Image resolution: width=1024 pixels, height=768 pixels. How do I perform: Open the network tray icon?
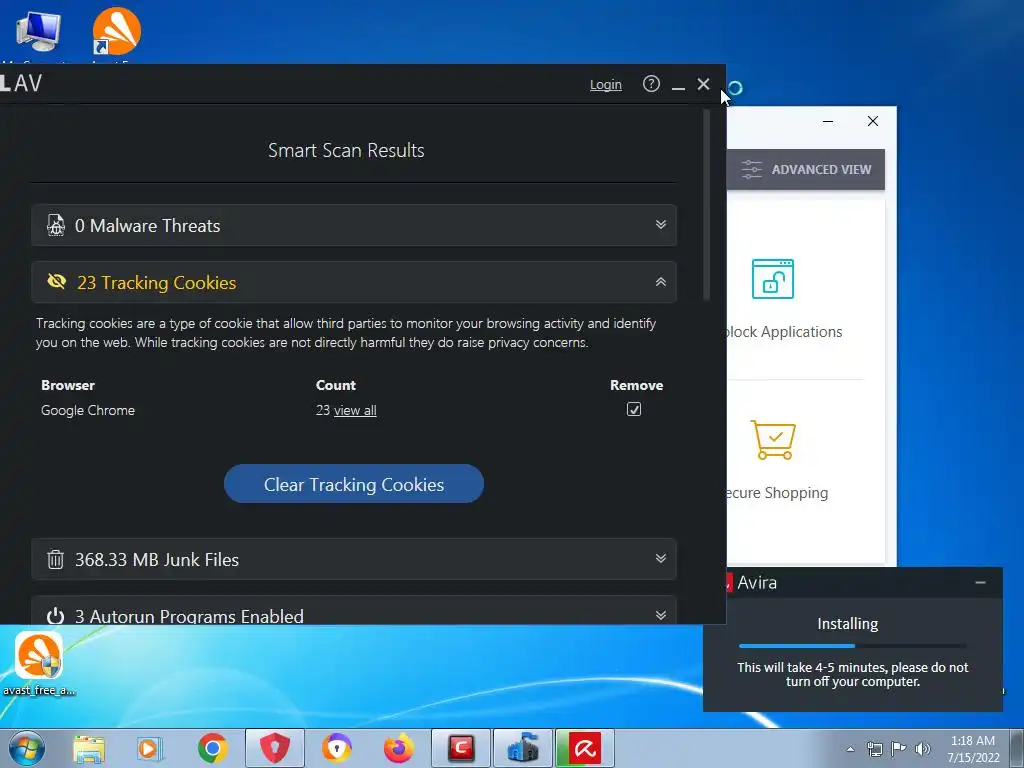point(874,749)
